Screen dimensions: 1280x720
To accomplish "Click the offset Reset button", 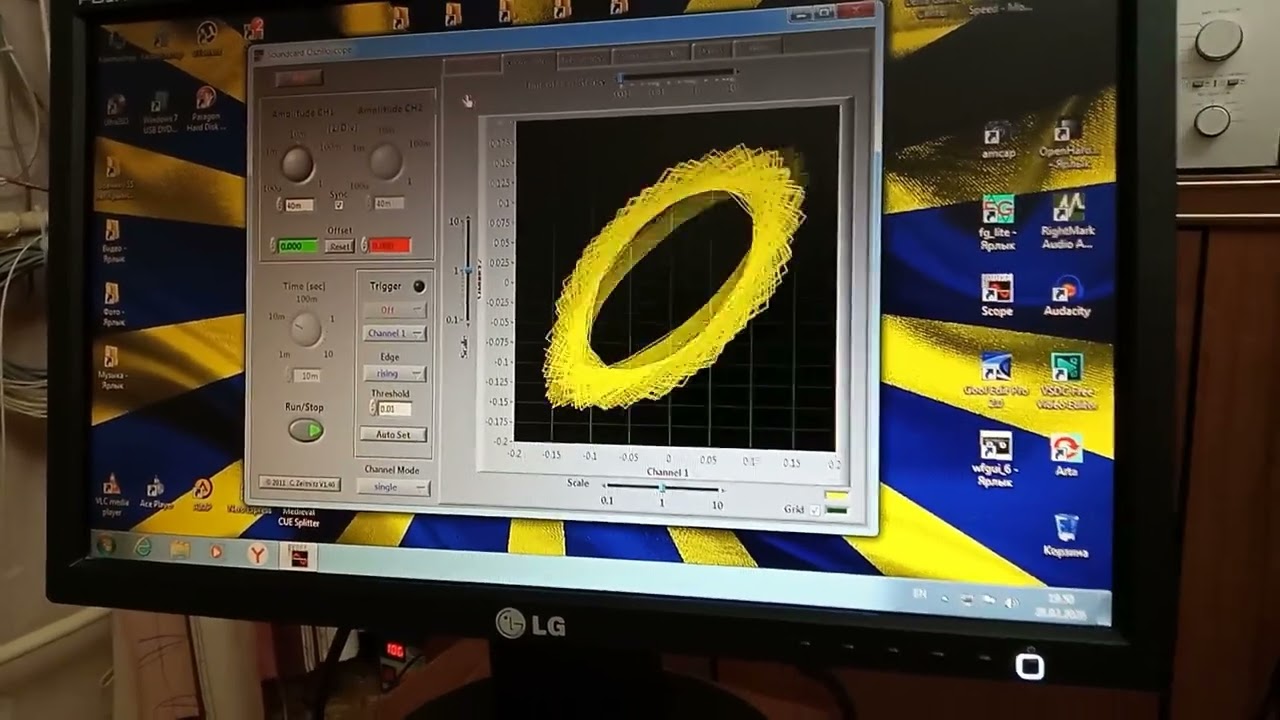I will pyautogui.click(x=339, y=246).
